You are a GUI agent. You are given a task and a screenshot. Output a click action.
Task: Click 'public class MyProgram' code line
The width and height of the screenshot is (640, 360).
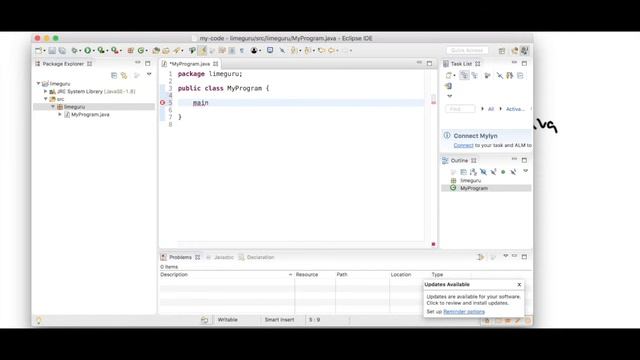coord(223,88)
